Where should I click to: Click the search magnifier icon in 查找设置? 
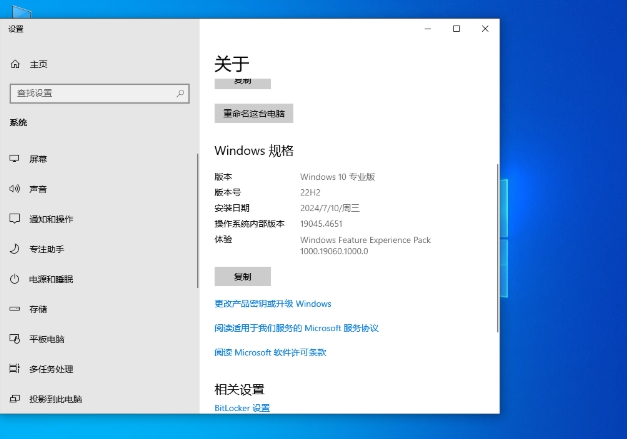tap(180, 93)
